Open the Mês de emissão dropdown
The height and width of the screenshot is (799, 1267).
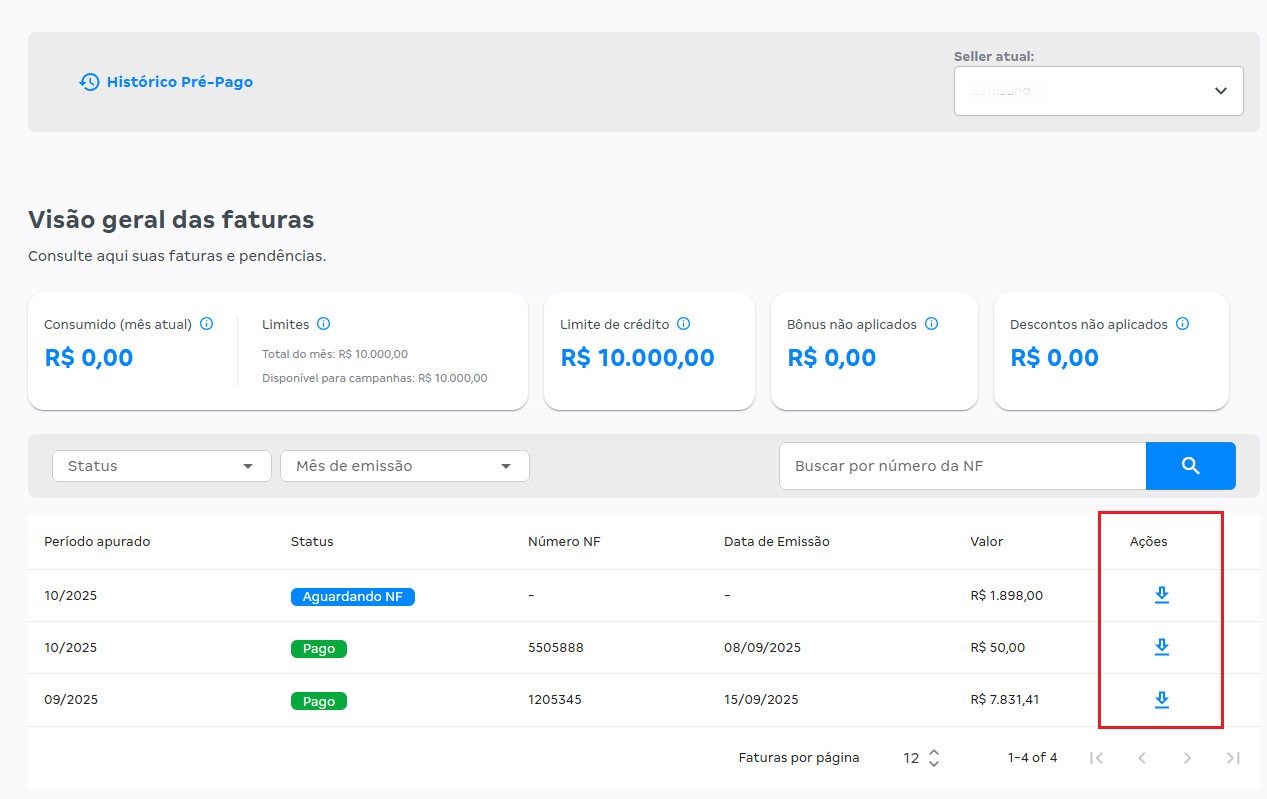point(404,465)
